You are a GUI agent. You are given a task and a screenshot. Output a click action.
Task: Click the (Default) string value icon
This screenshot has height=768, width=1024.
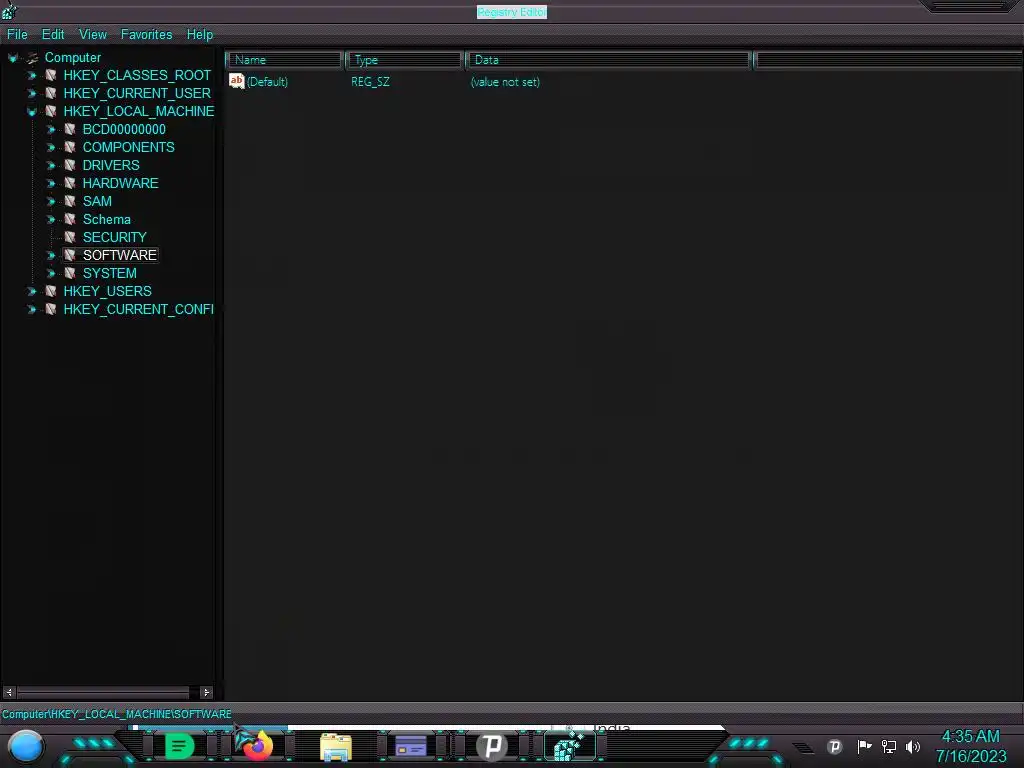(x=236, y=81)
